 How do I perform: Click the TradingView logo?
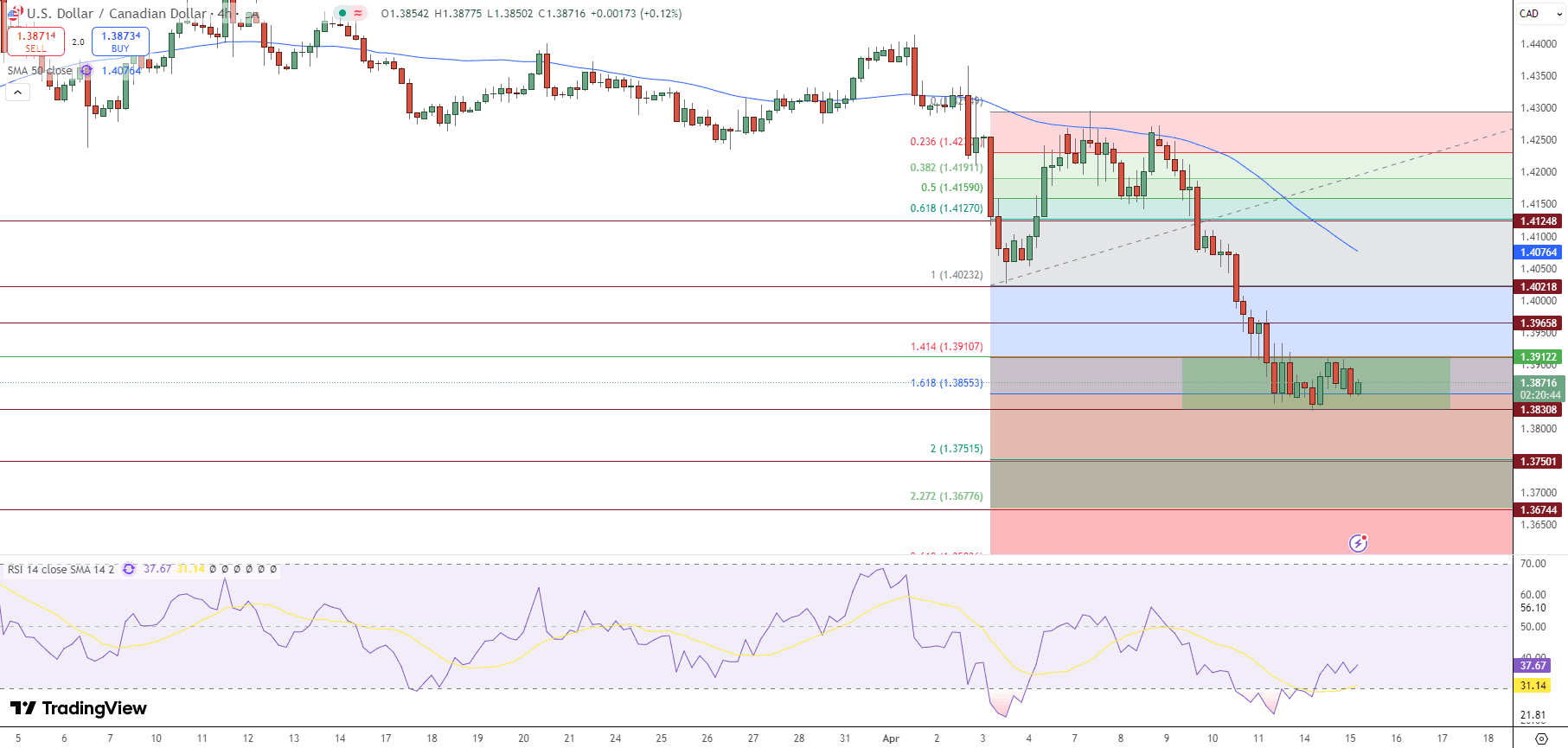point(79,708)
